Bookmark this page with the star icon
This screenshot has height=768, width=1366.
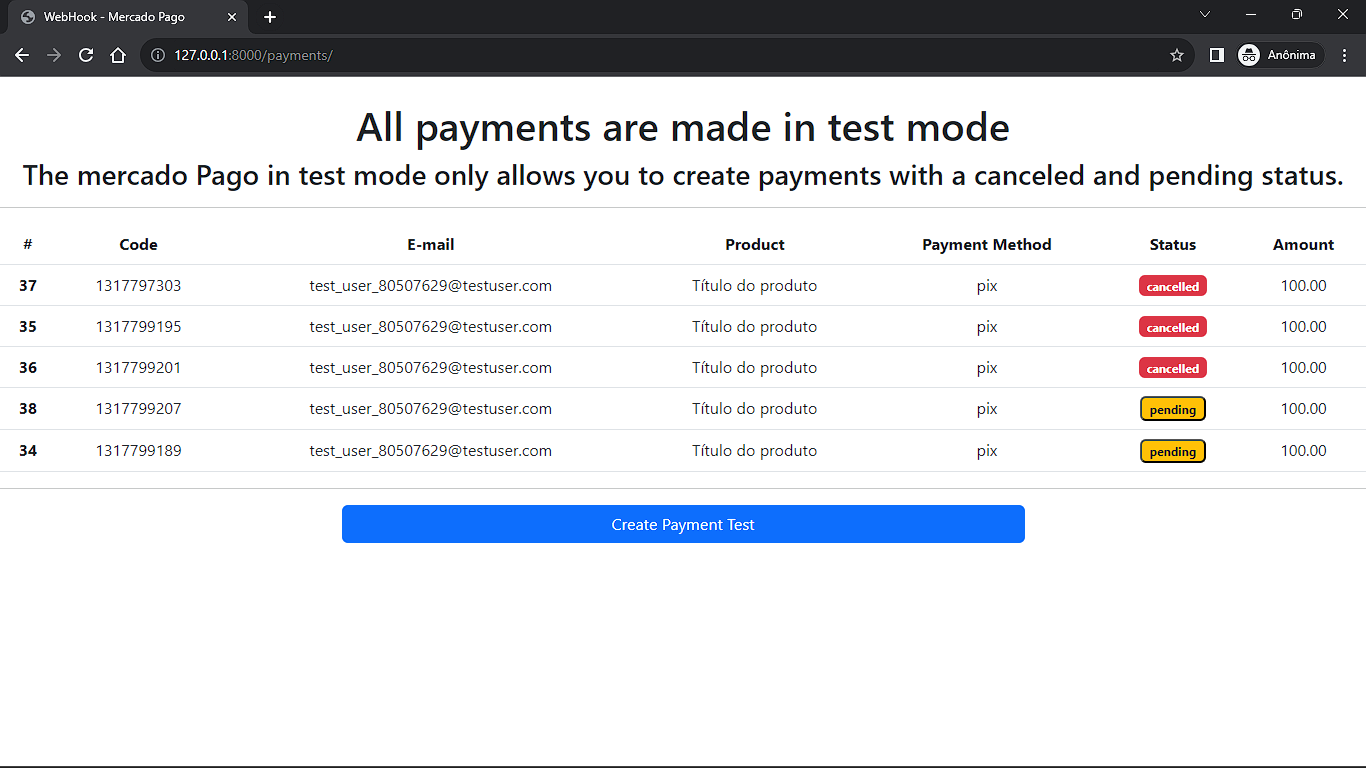pyautogui.click(x=1177, y=55)
